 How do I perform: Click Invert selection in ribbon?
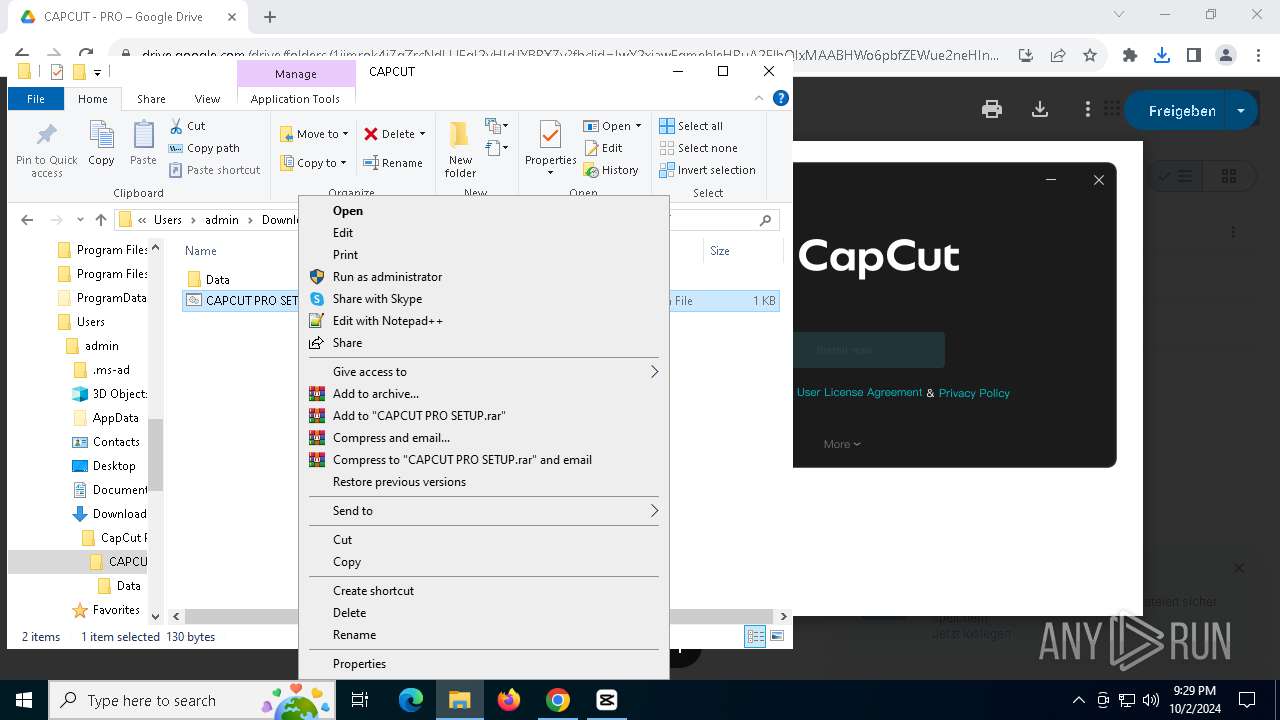coord(707,170)
